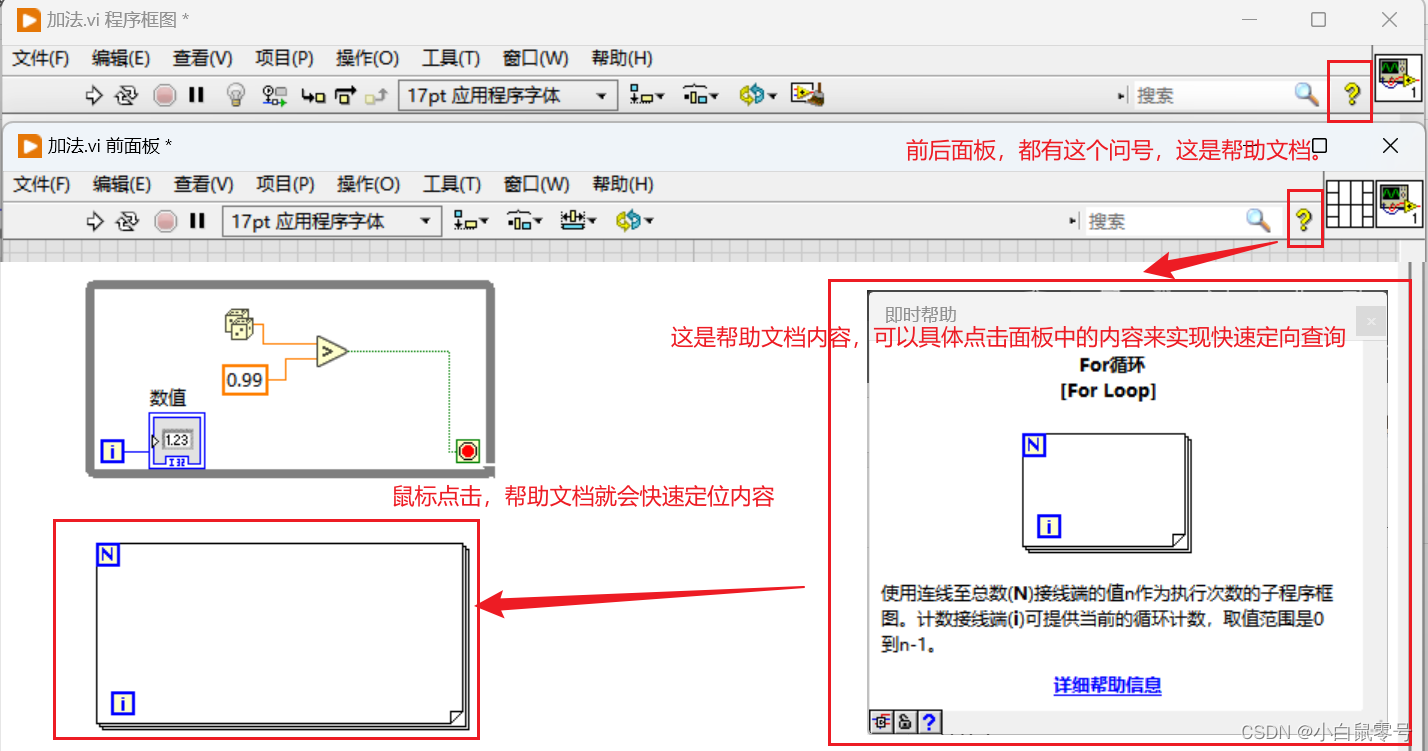Click the 搜索 search field
Viewport: 1428px width, 751px height.
[x=1200, y=94]
